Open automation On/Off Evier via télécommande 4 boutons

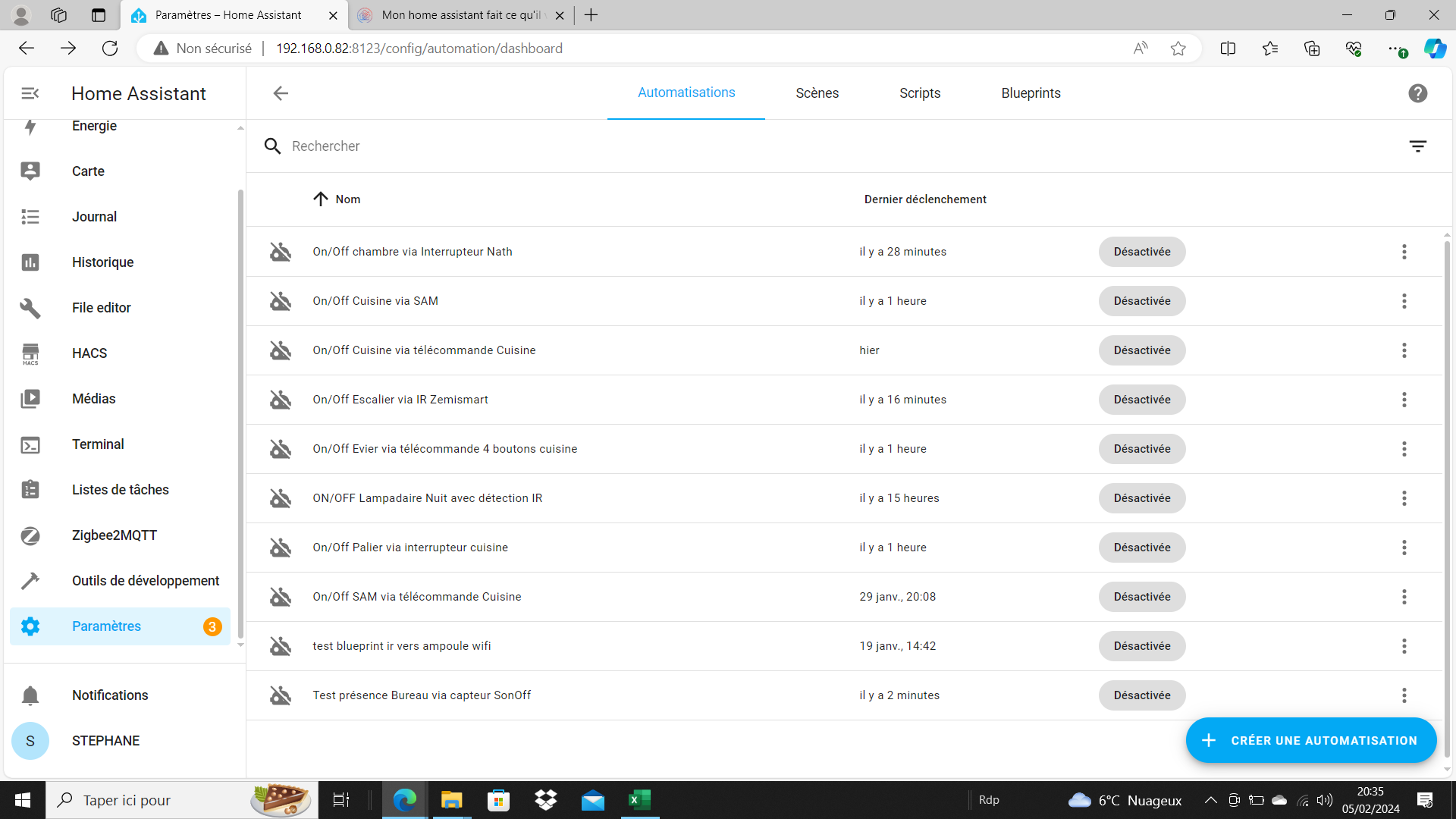pyautogui.click(x=445, y=449)
